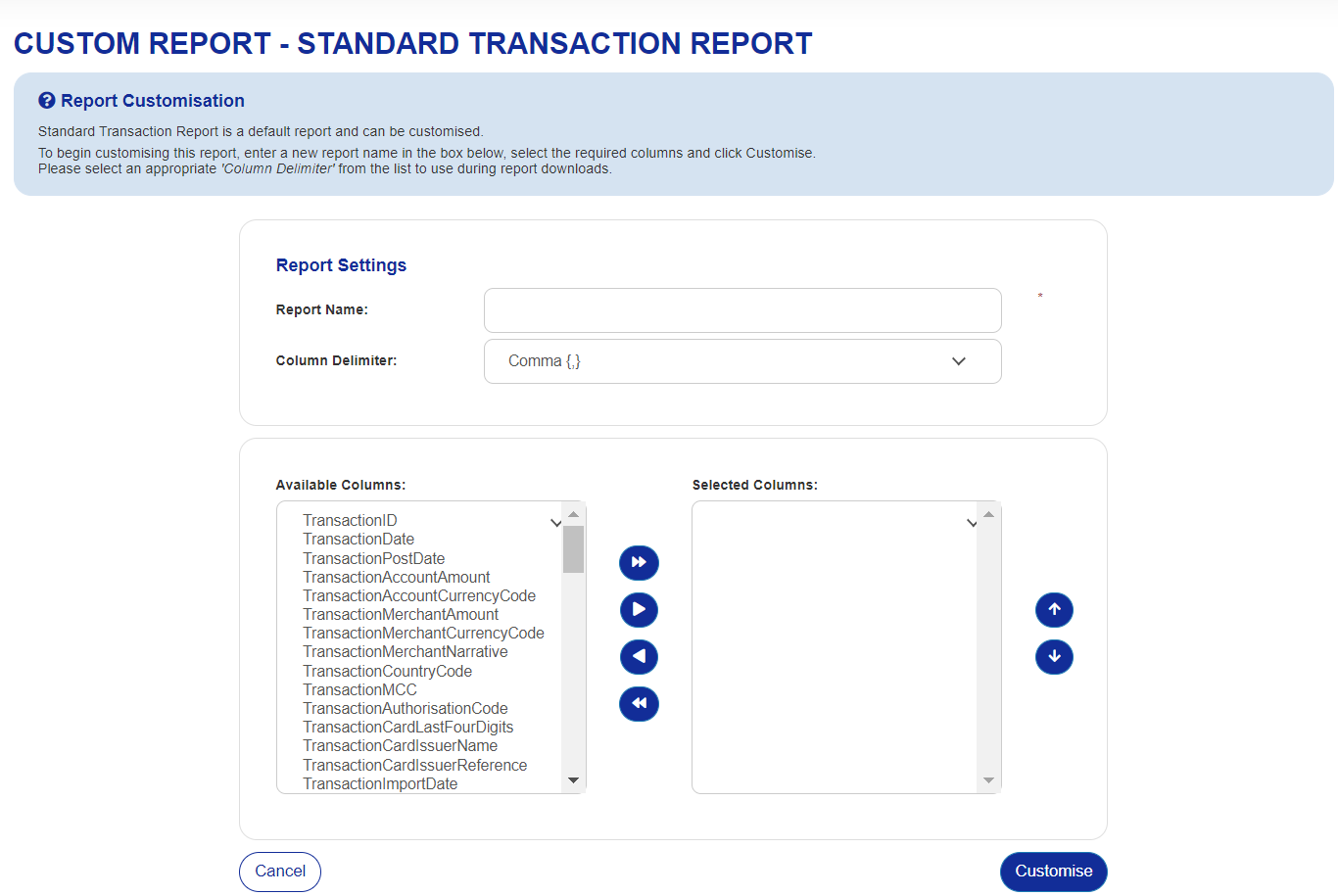
Task: Select TransactionMerchantNarrative column
Action: pyautogui.click(x=406, y=651)
